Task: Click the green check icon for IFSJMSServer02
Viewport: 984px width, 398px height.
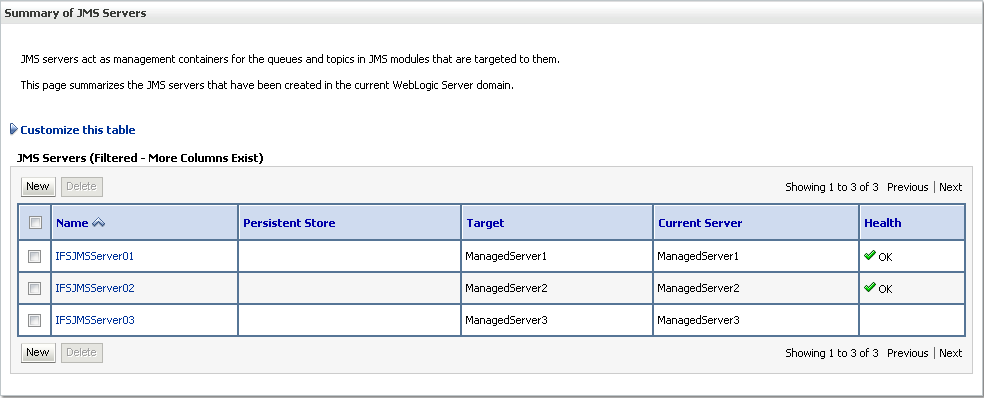Action: pos(870,288)
